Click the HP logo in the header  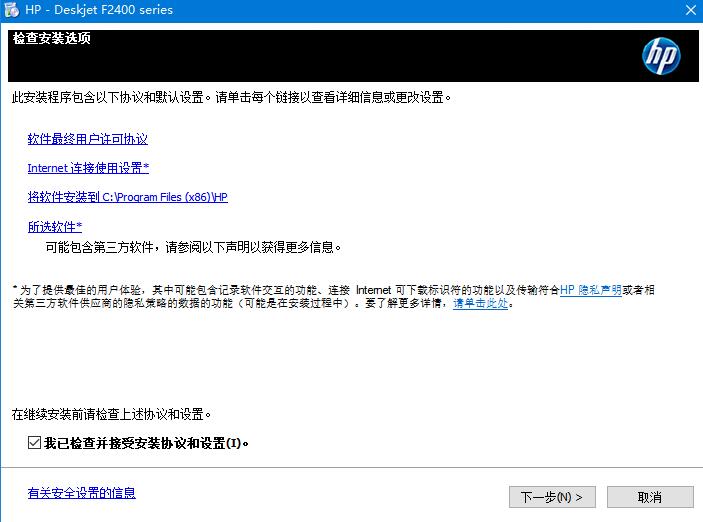661,56
